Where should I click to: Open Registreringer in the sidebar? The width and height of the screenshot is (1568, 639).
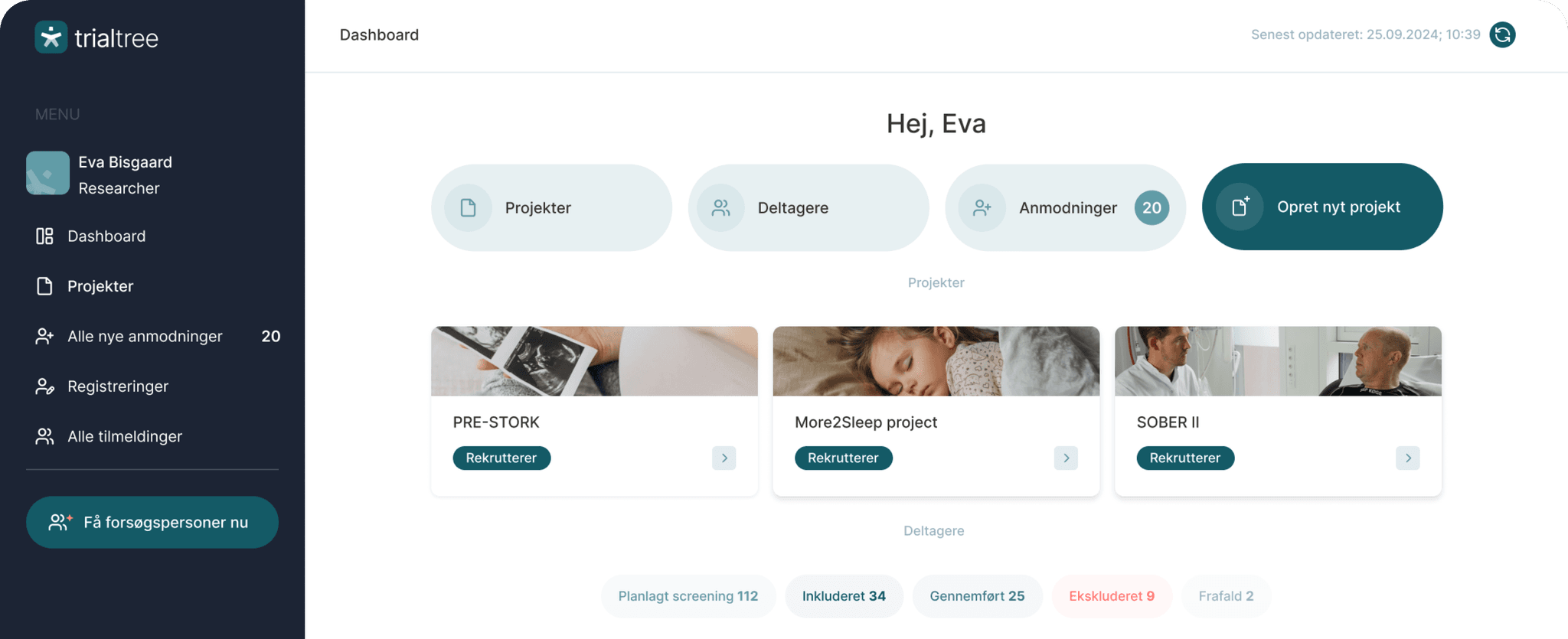tap(117, 386)
